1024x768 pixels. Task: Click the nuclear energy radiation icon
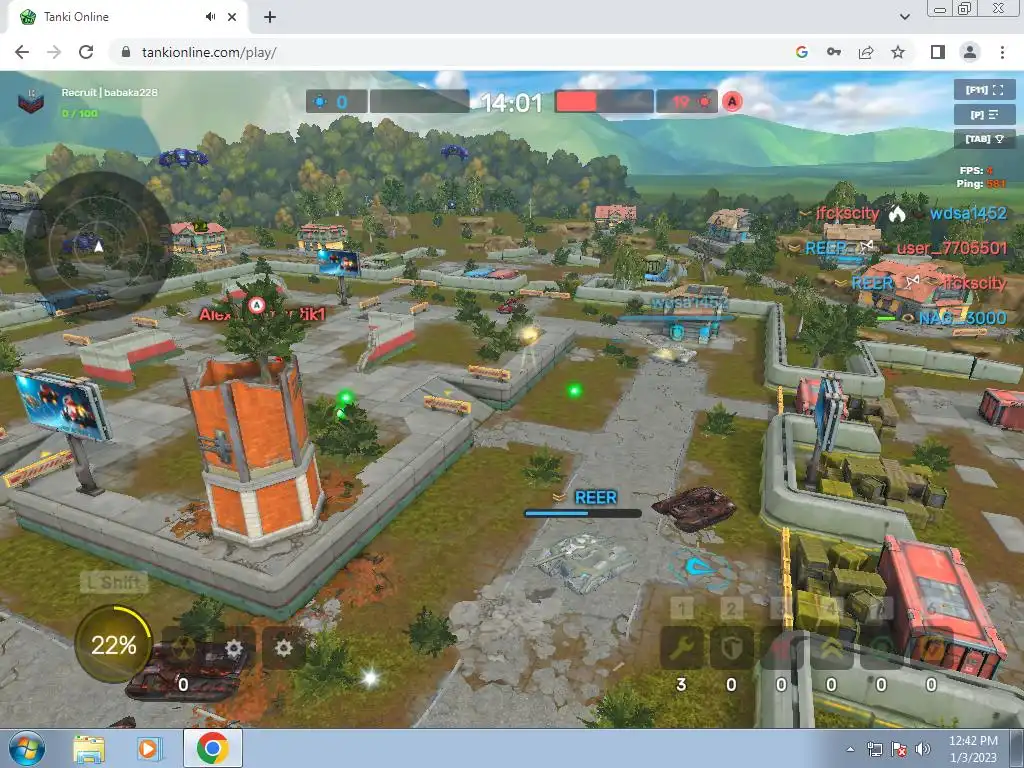[x=184, y=648]
